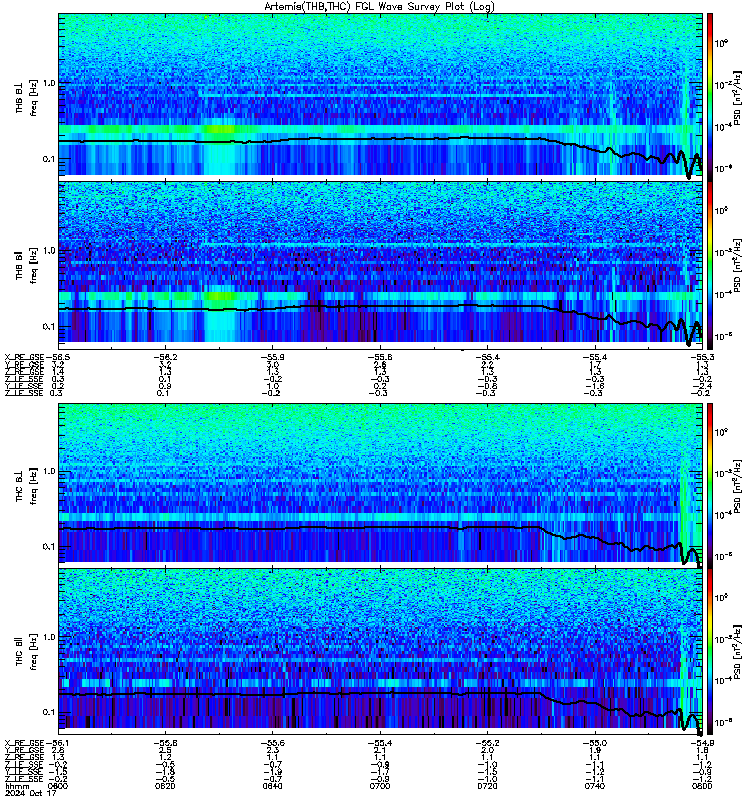This screenshot has width=750, height=800.
Task: Click the 1.0 frequency tick of the THB B∥ panel
Action: coord(49,251)
